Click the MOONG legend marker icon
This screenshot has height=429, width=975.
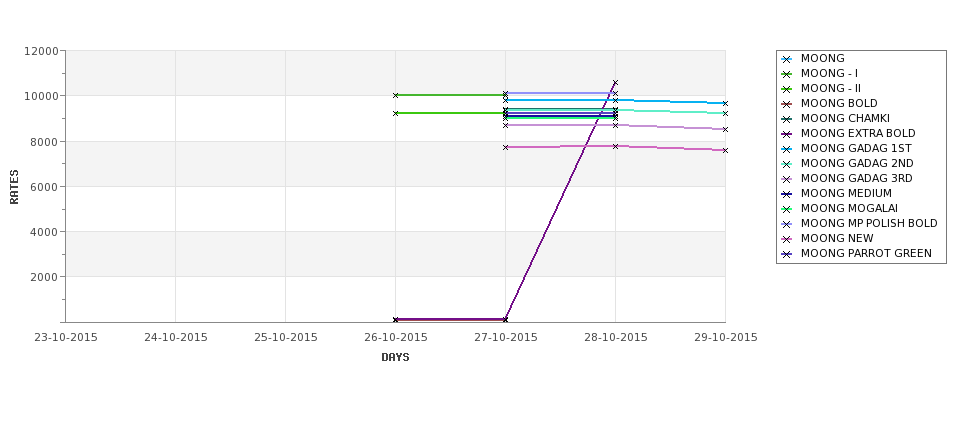click(787, 59)
